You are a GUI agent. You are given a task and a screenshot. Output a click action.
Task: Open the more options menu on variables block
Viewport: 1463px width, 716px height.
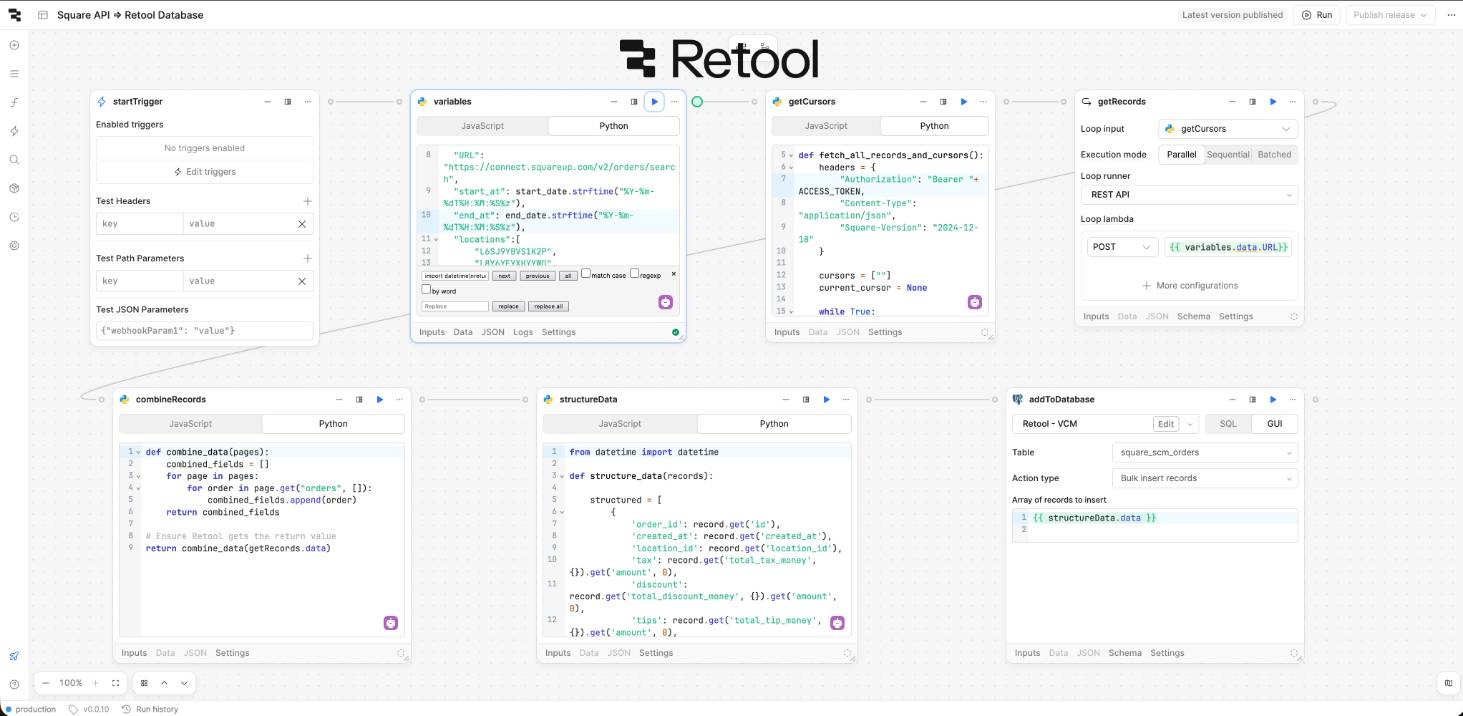tap(675, 101)
